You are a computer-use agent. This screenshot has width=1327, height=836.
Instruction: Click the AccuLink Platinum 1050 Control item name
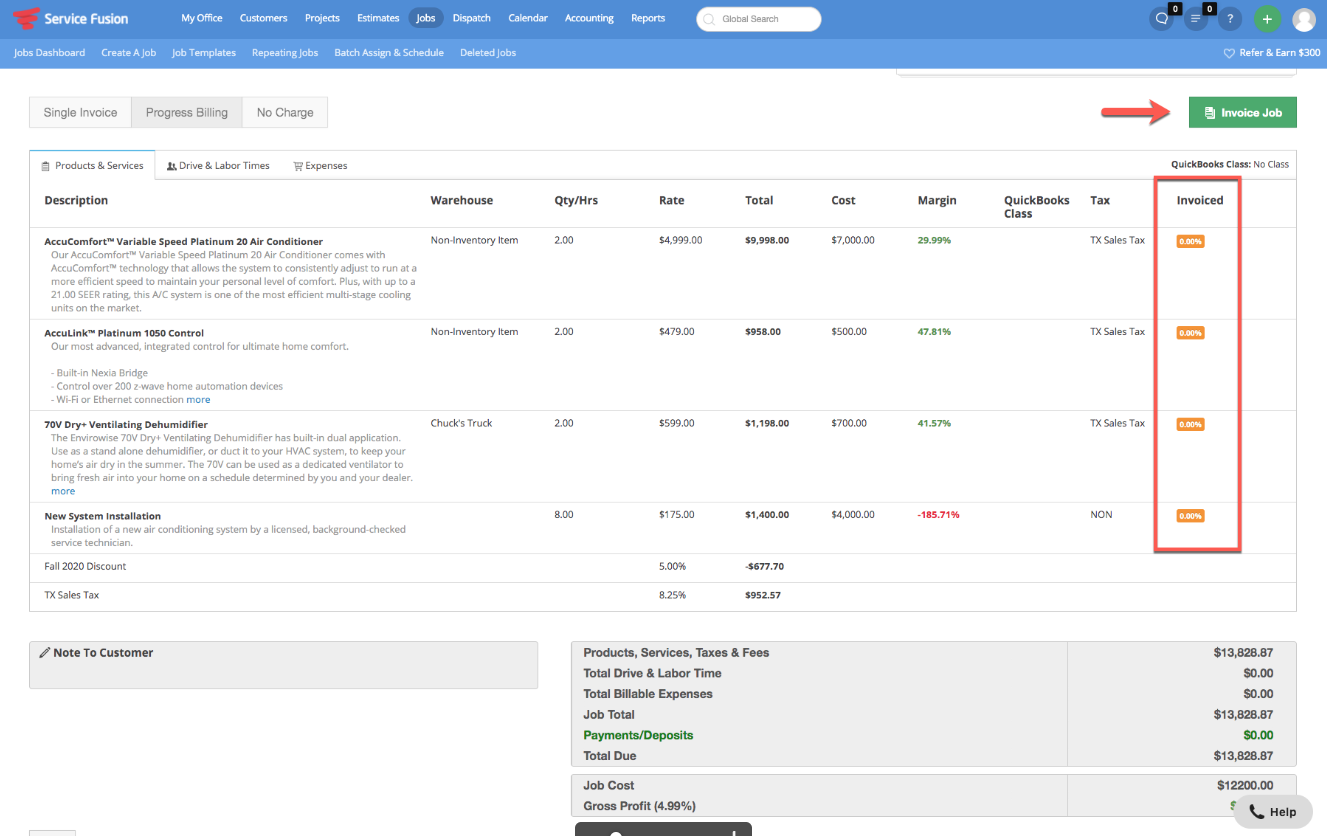[124, 333]
